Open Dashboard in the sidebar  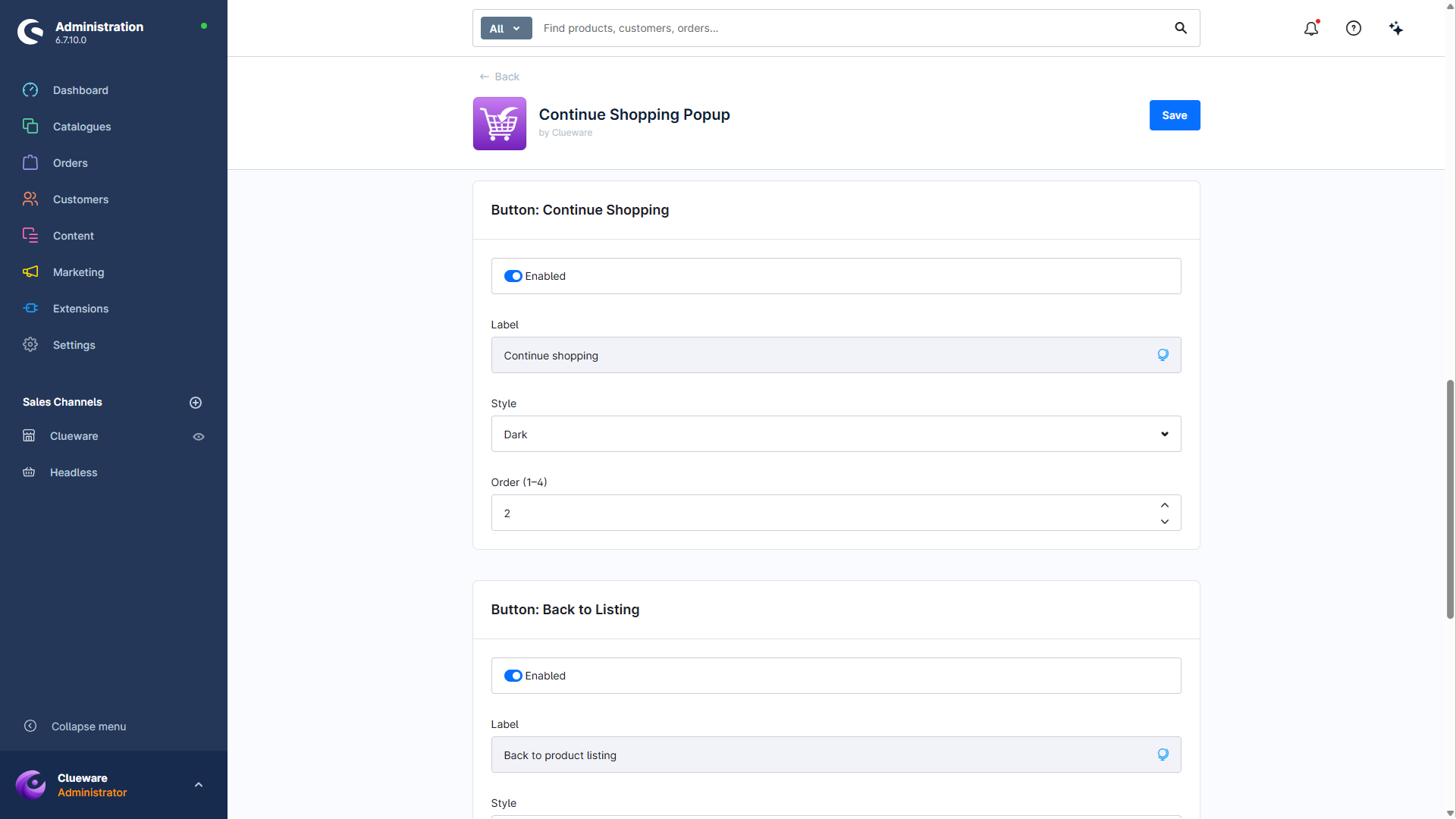80,90
